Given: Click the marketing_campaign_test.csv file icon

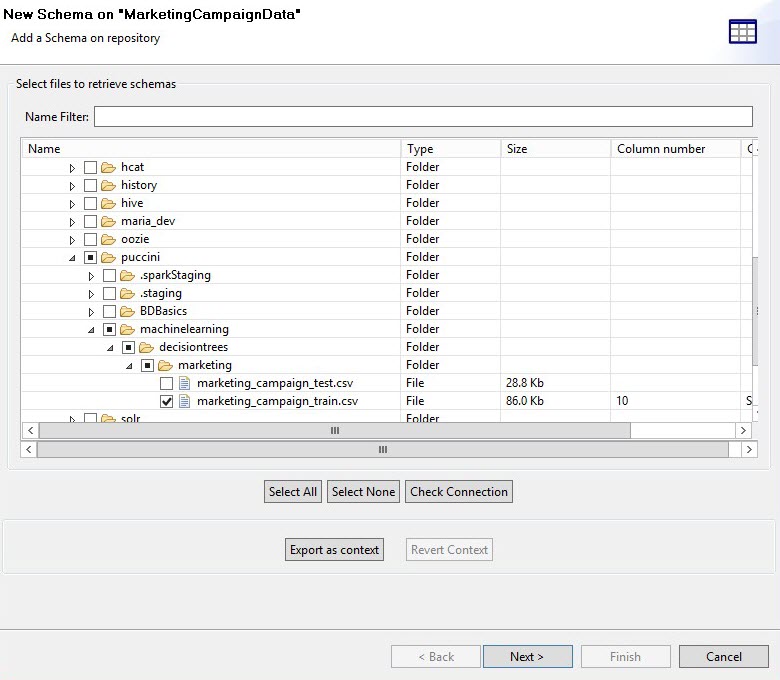Looking at the screenshot, I should tap(184, 383).
